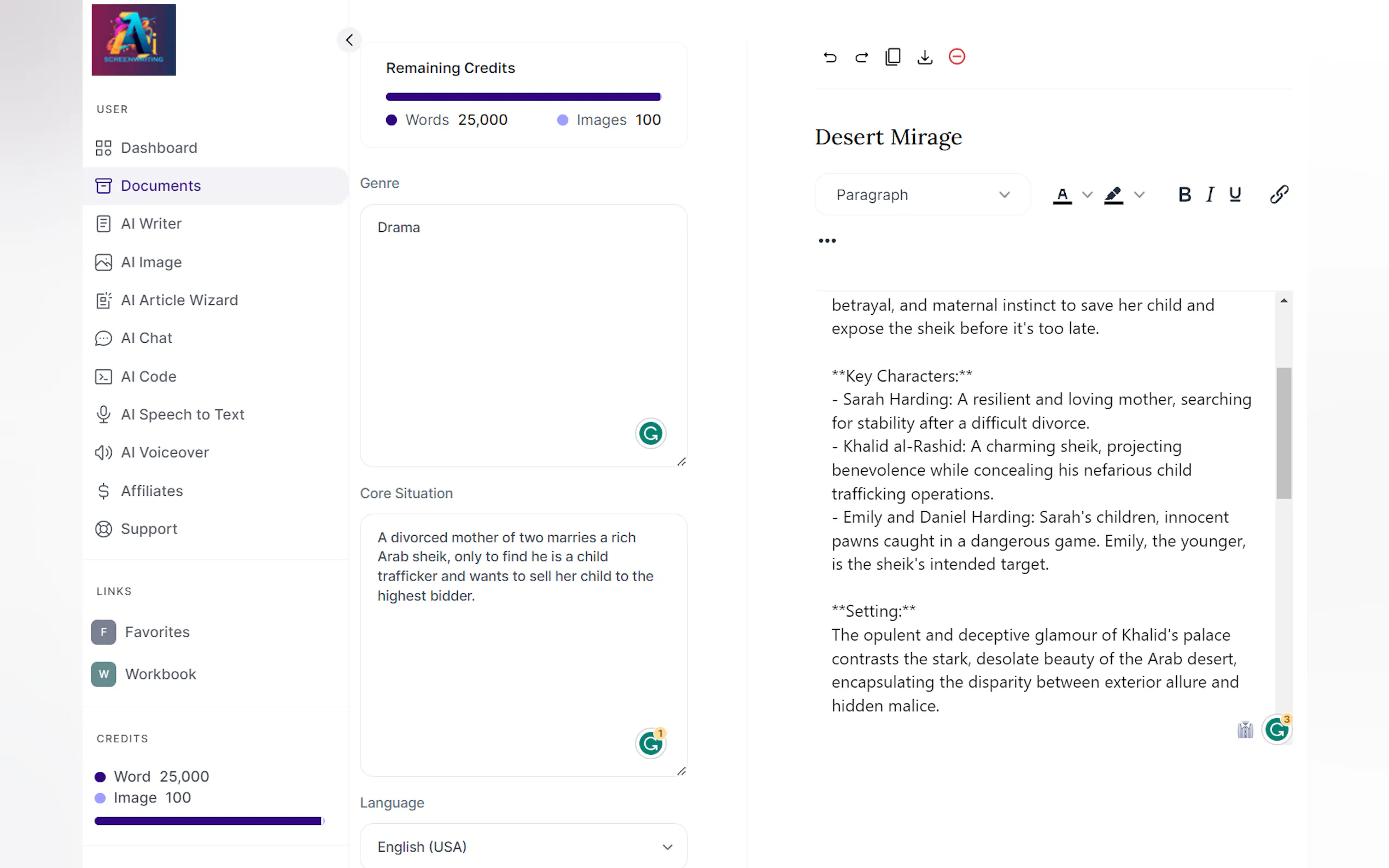Undo the last edit in the document

coord(829,57)
